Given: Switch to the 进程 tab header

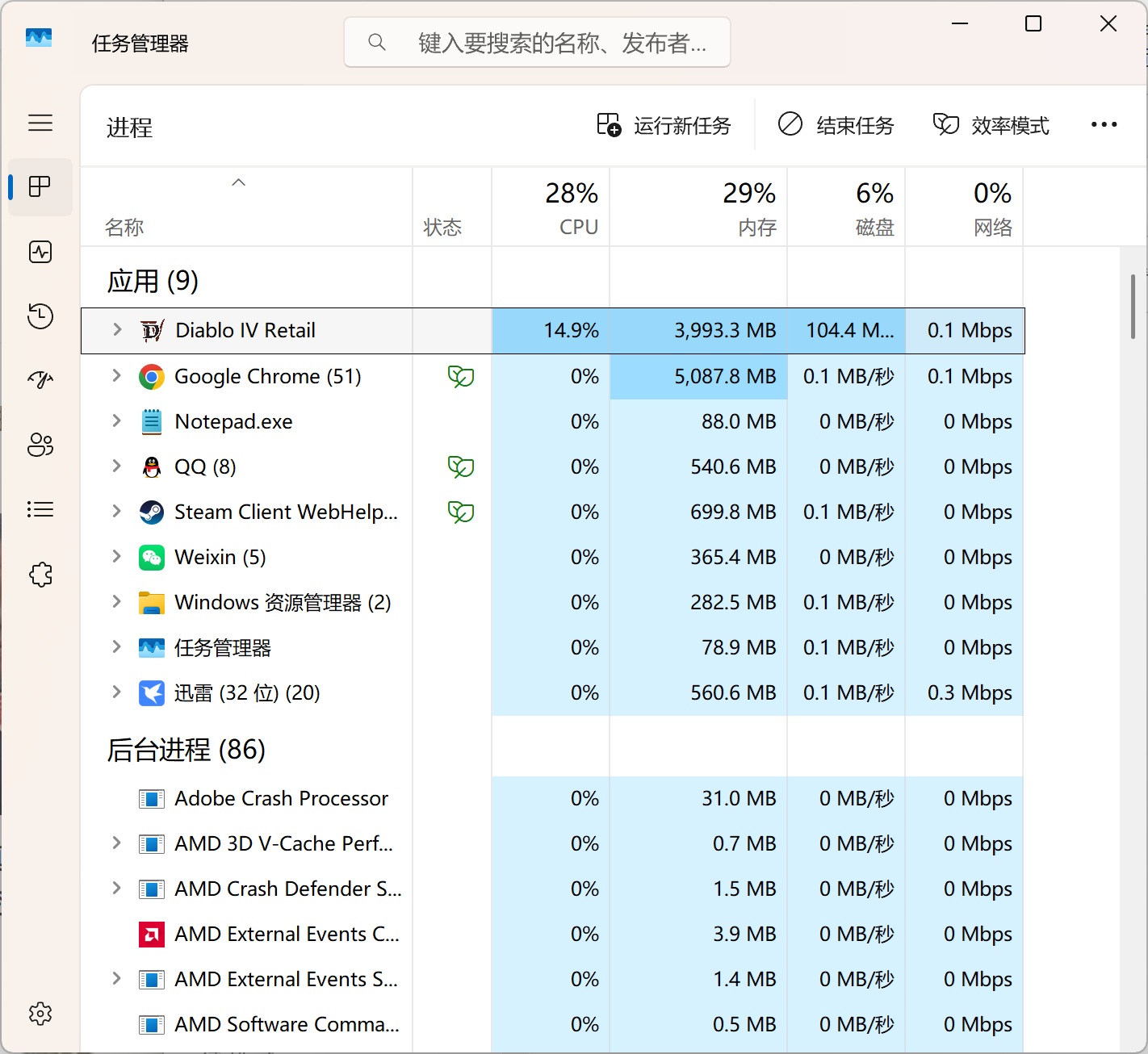Looking at the screenshot, I should pyautogui.click(x=129, y=128).
